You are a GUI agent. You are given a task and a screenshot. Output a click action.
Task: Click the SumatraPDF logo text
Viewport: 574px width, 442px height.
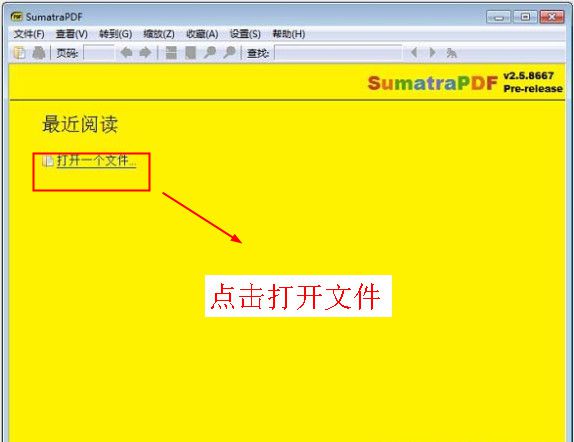point(433,83)
